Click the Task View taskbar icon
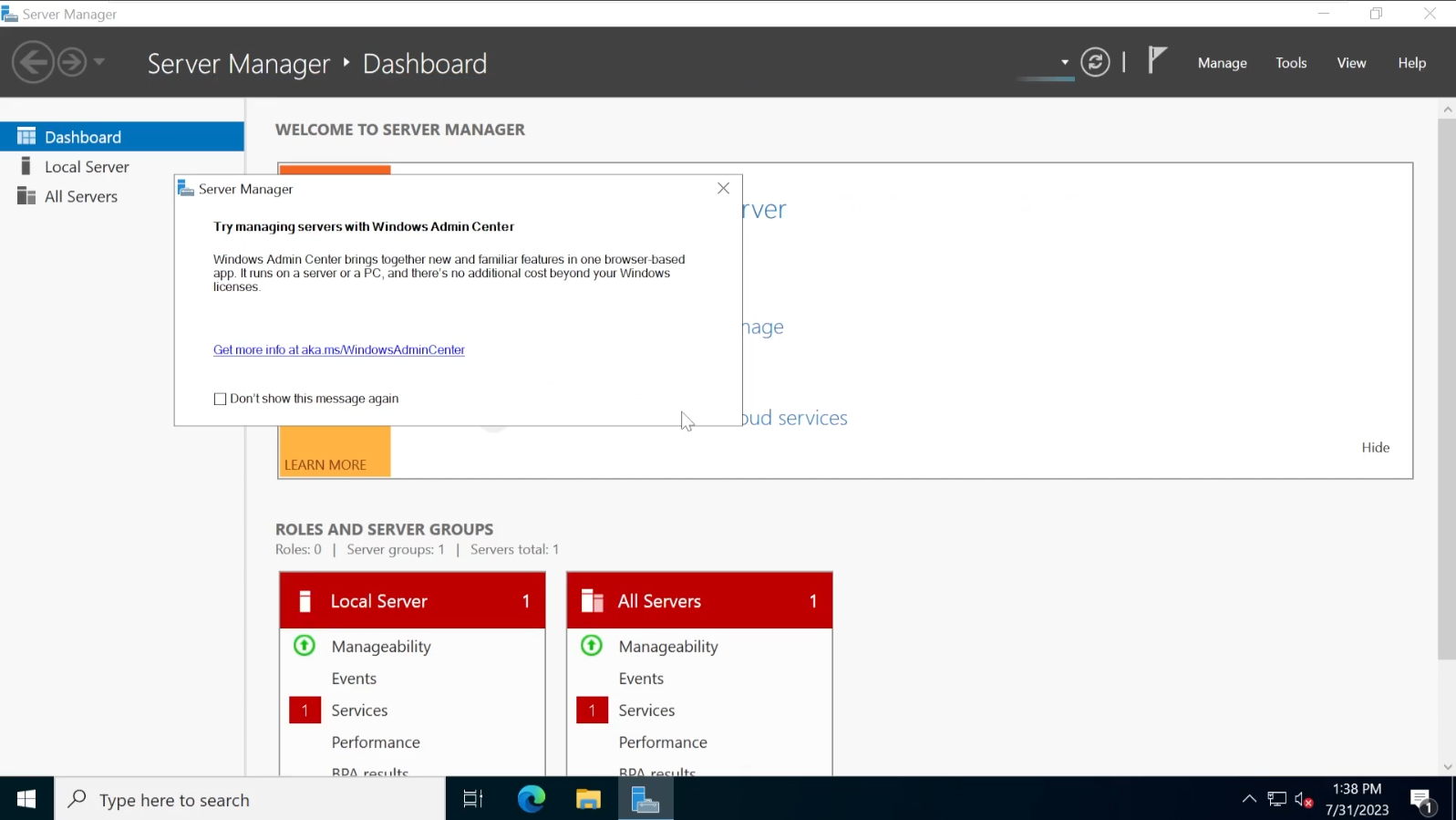This screenshot has height=820, width=1456. pos(473,799)
